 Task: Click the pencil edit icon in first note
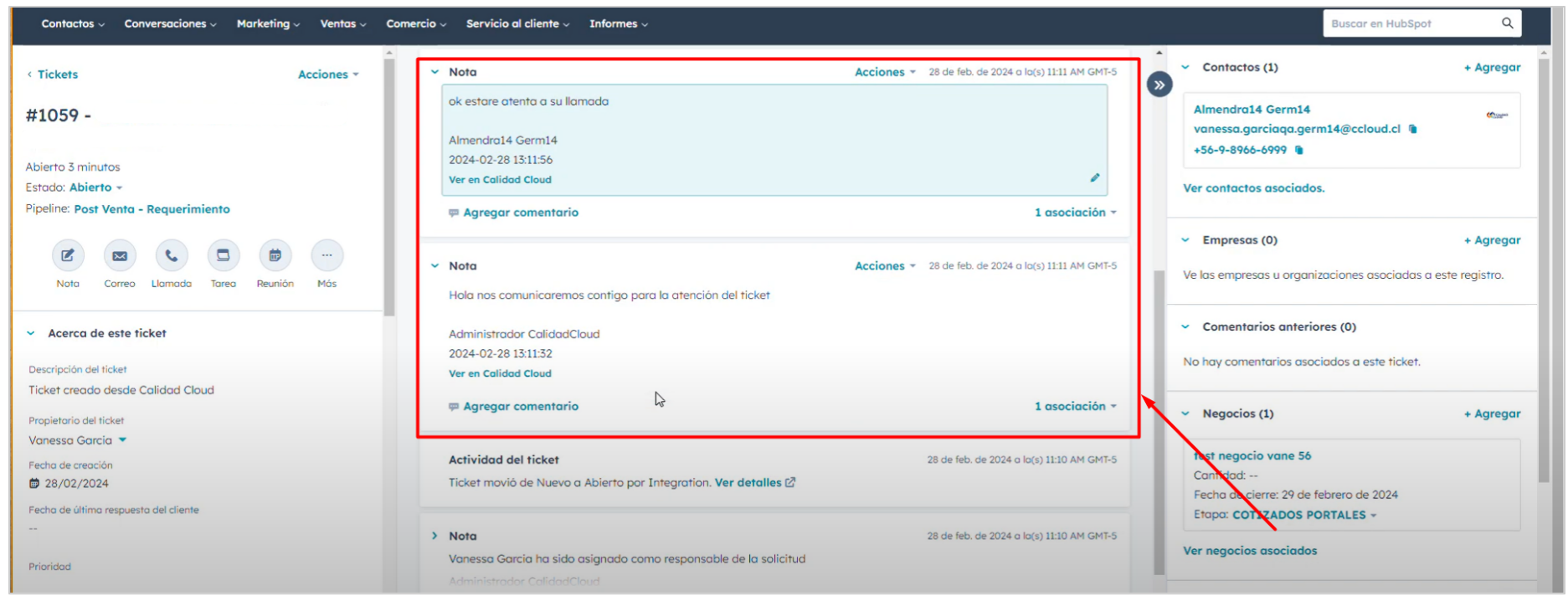click(x=1094, y=177)
